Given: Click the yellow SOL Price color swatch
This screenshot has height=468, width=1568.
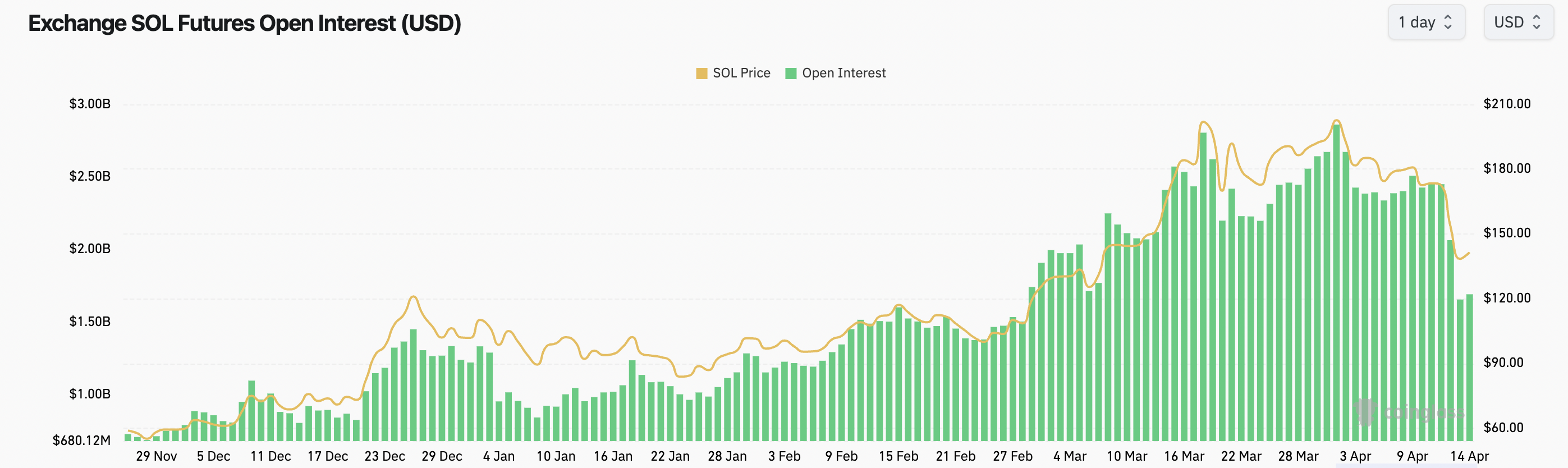Looking at the screenshot, I should 701,74.
